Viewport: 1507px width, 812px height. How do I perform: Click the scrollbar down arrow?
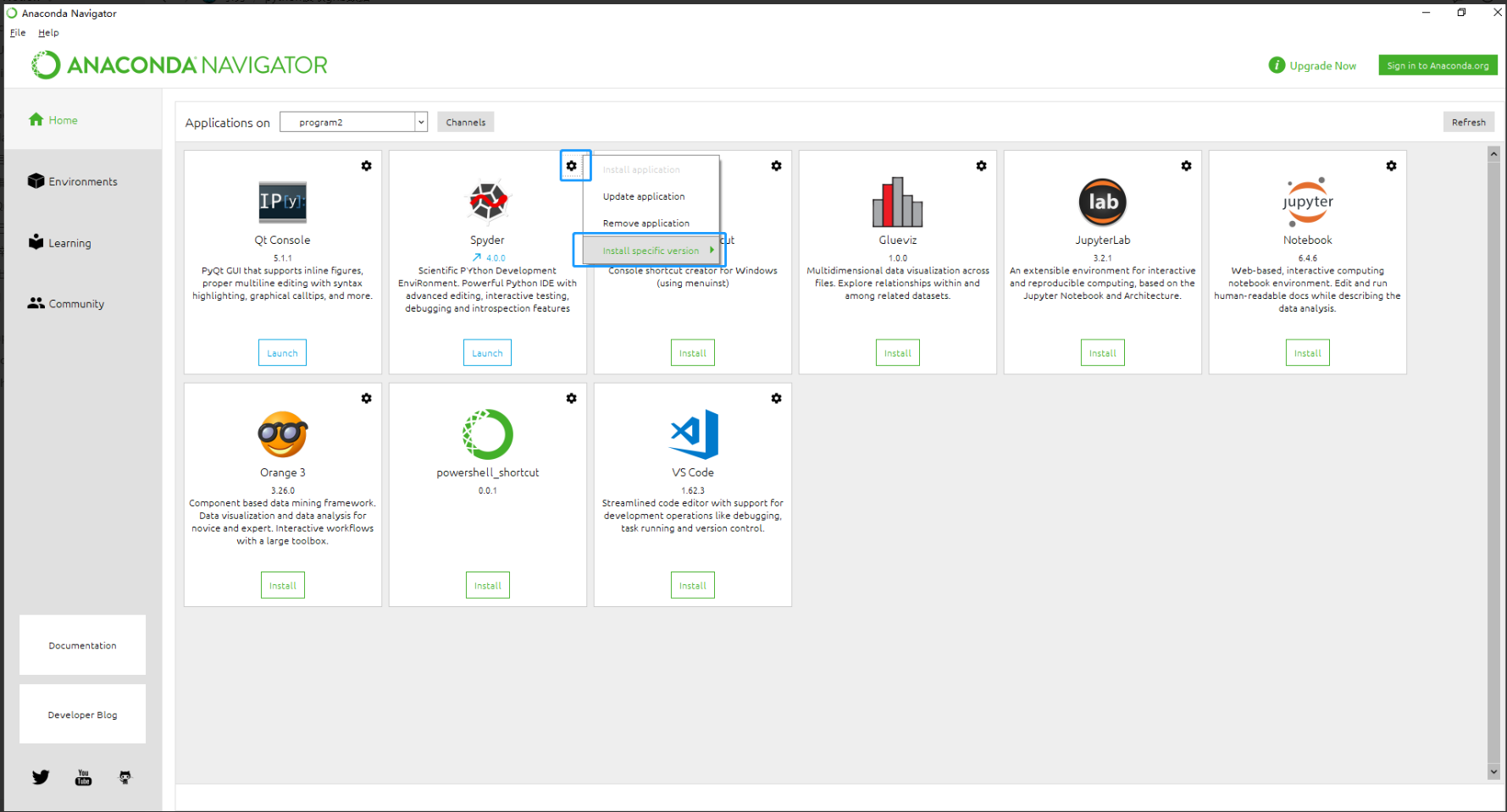(1493, 772)
